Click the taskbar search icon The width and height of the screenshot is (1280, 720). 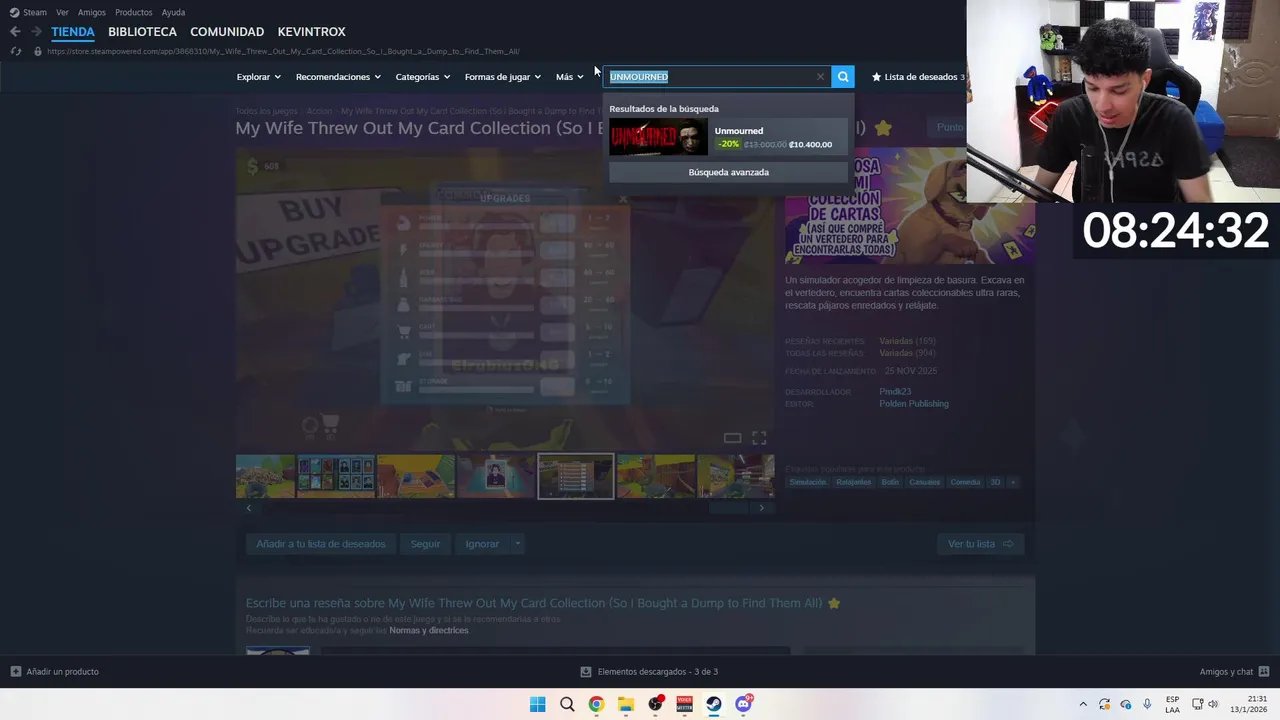pos(567,704)
